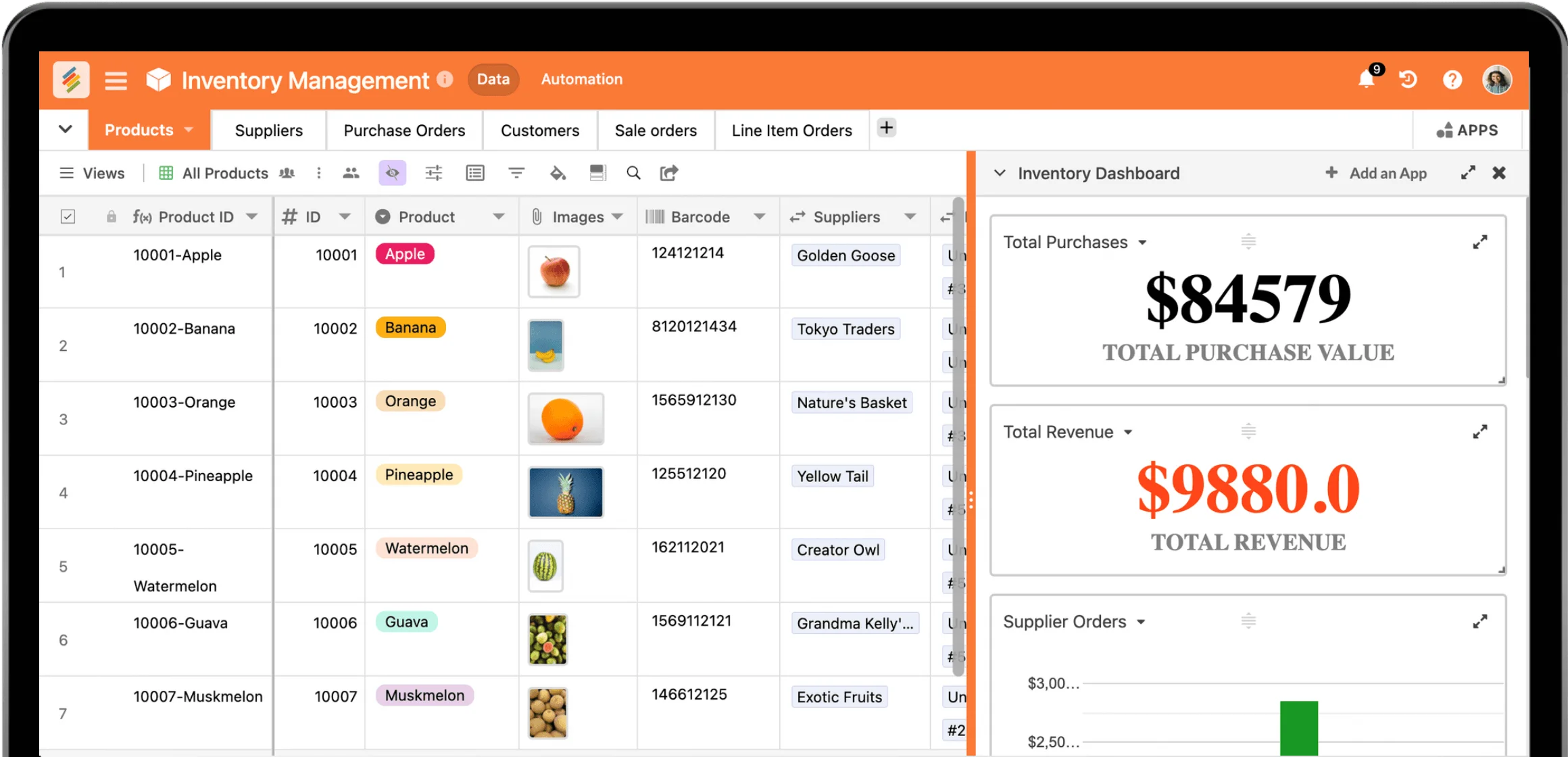
Task: Expand the tables list chevron
Action: [66, 129]
